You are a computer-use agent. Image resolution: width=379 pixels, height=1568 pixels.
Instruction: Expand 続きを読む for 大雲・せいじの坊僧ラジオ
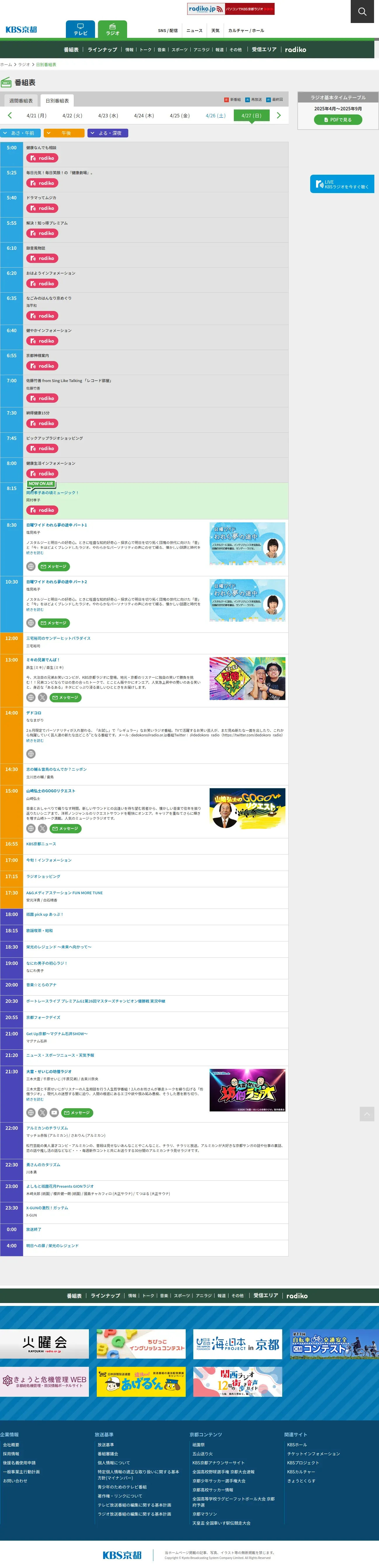click(35, 1099)
